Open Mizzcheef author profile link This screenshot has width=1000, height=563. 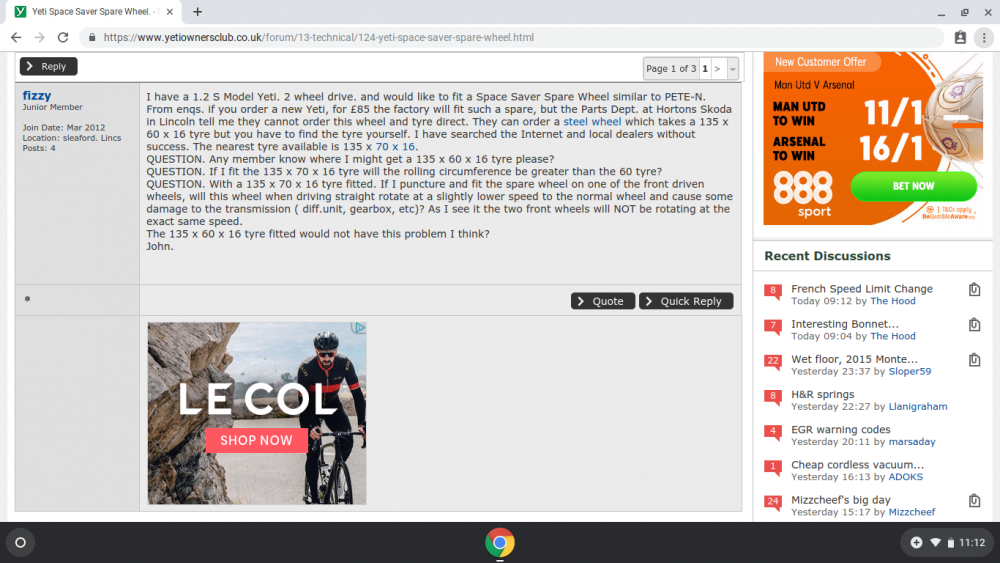[912, 512]
